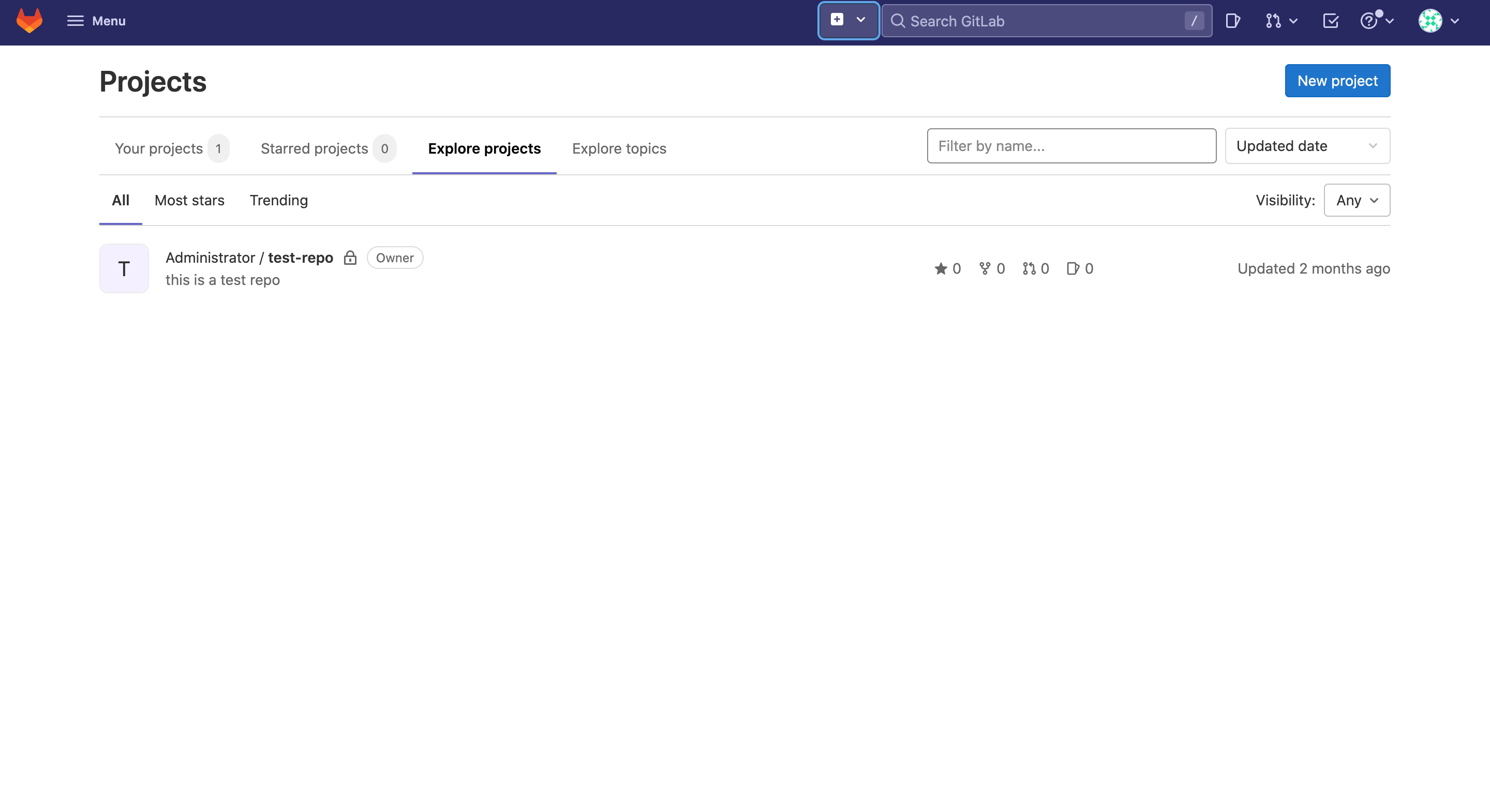Open the Issues icon in top bar
This screenshot has height=812, width=1490.
point(1232,21)
